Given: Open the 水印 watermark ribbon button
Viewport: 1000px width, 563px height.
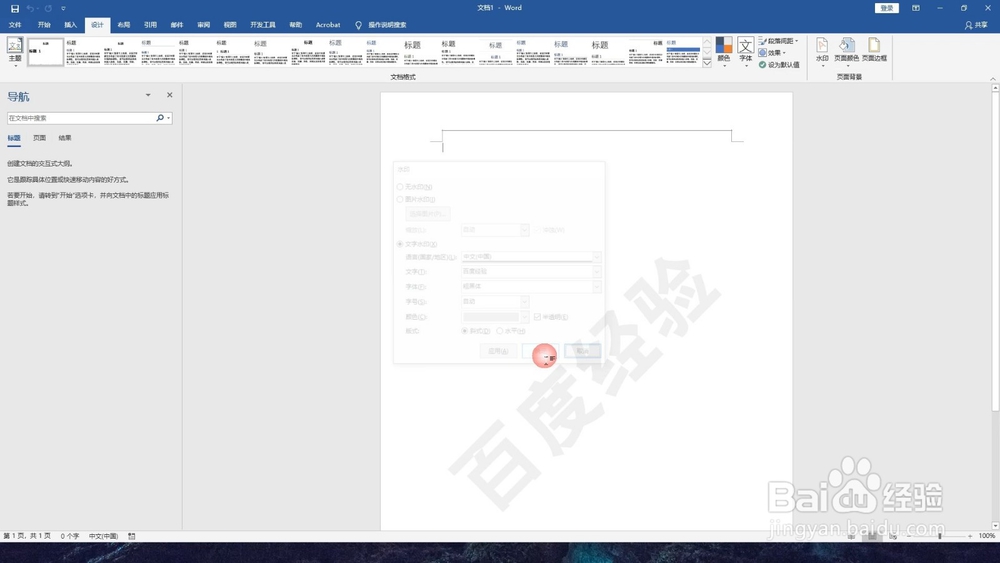Looking at the screenshot, I should click(822, 51).
